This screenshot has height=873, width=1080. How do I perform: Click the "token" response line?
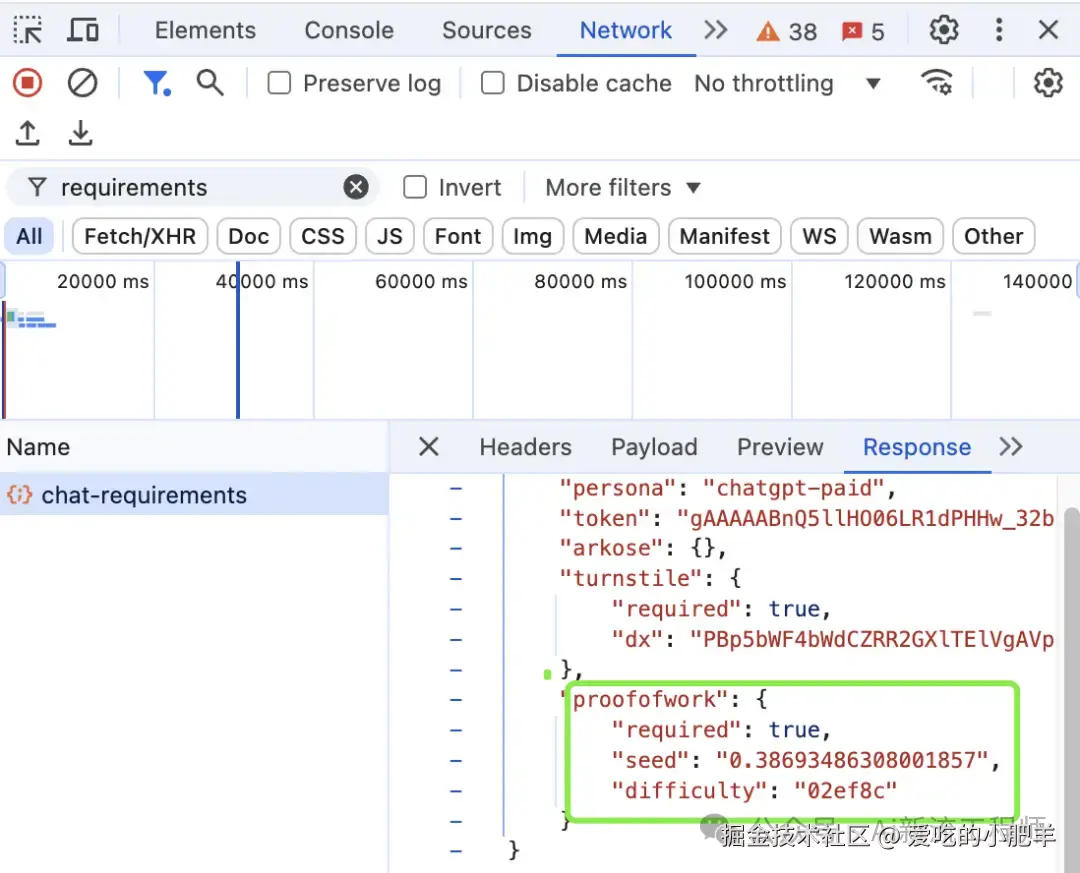(806, 518)
